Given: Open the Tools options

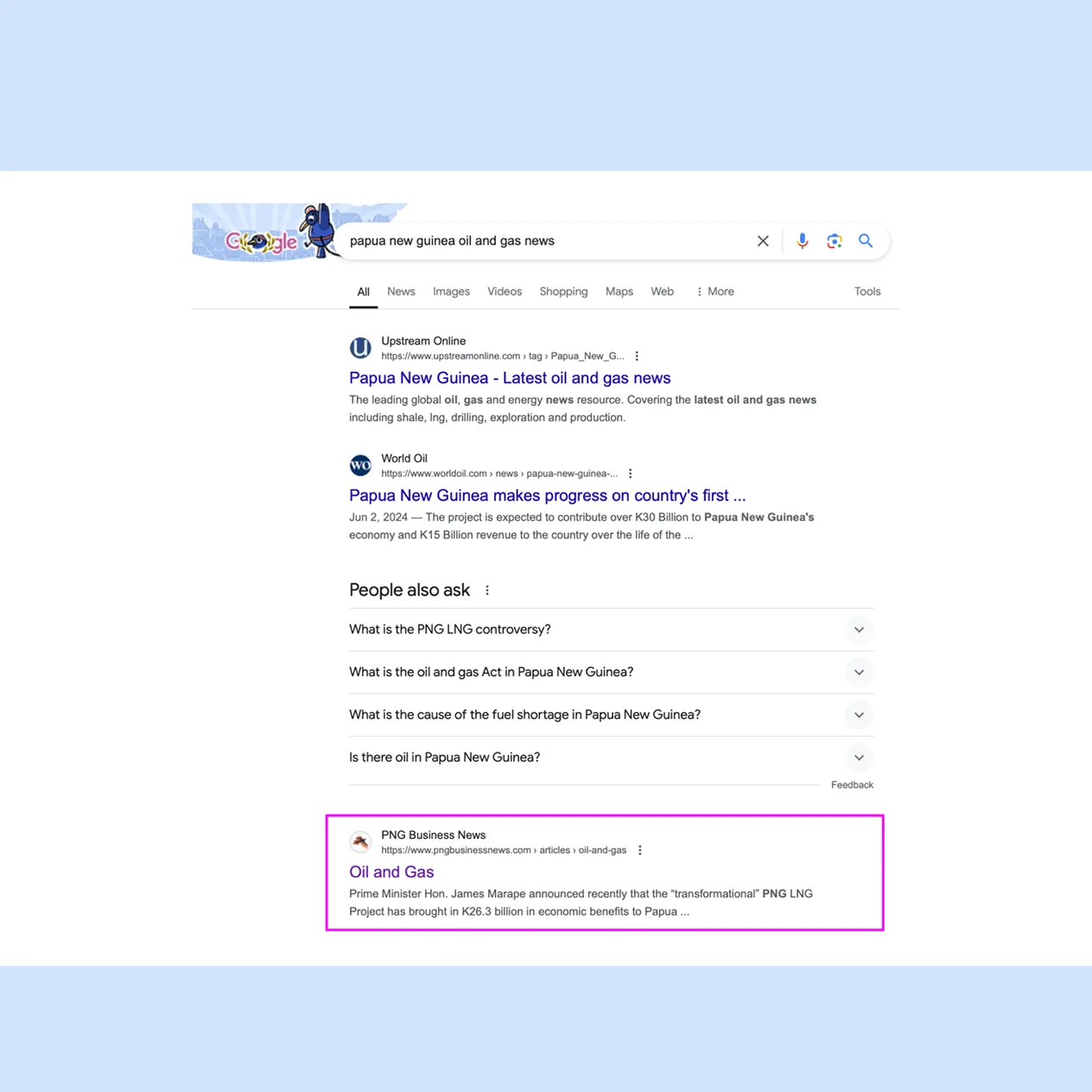Looking at the screenshot, I should coord(867,292).
